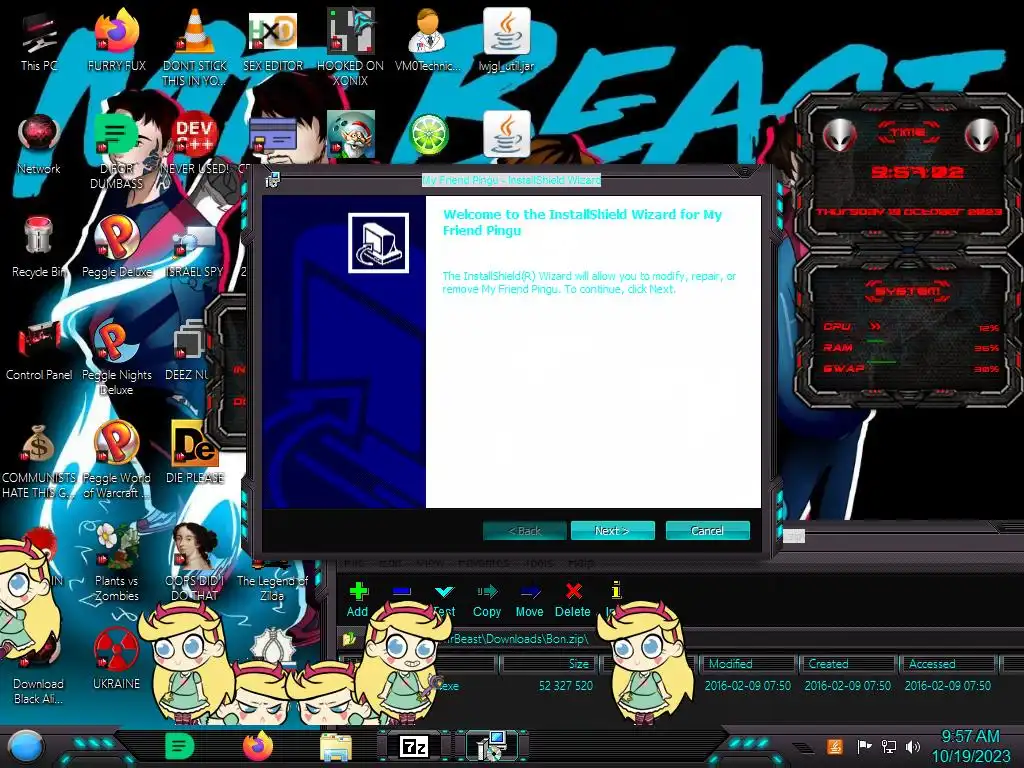Click the Java tray icon
Image resolution: width=1024 pixels, height=768 pixels.
click(x=835, y=746)
